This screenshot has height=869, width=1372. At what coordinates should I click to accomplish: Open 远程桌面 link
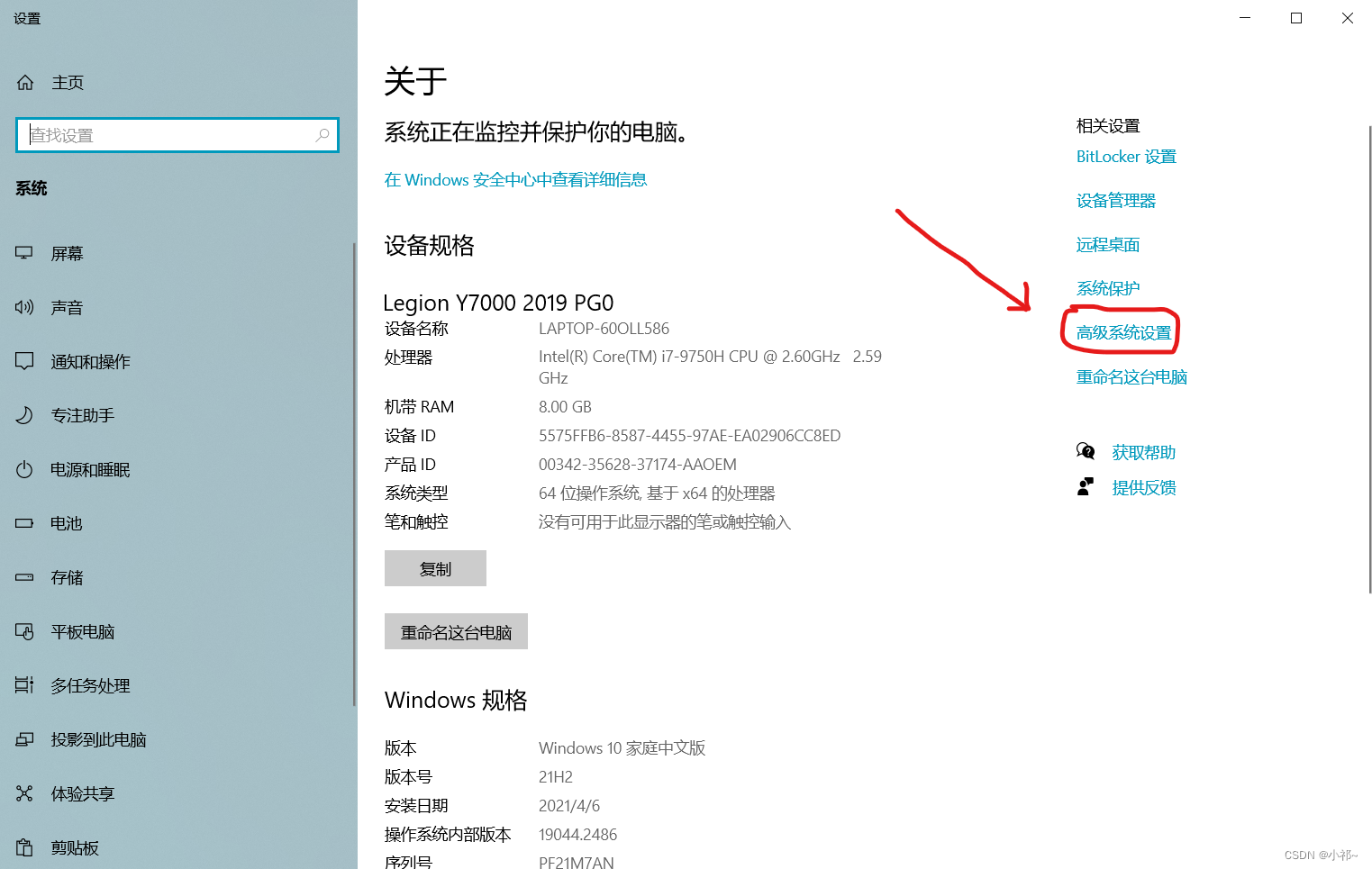click(1108, 245)
